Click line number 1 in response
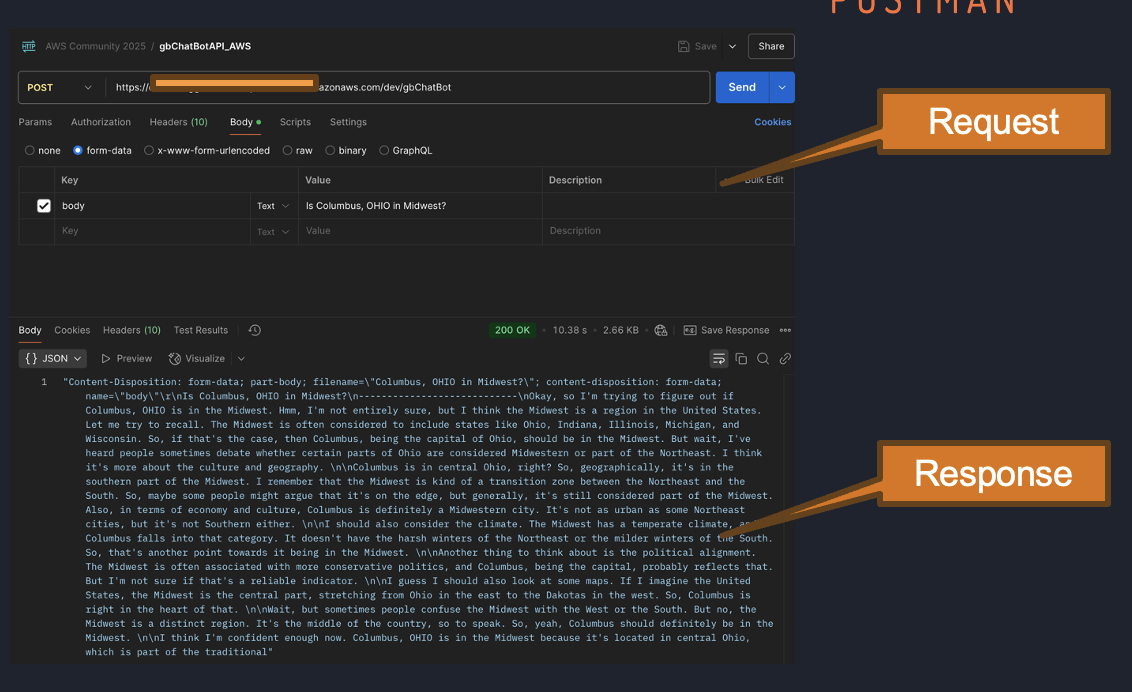The height and width of the screenshot is (692, 1132). pos(44,382)
